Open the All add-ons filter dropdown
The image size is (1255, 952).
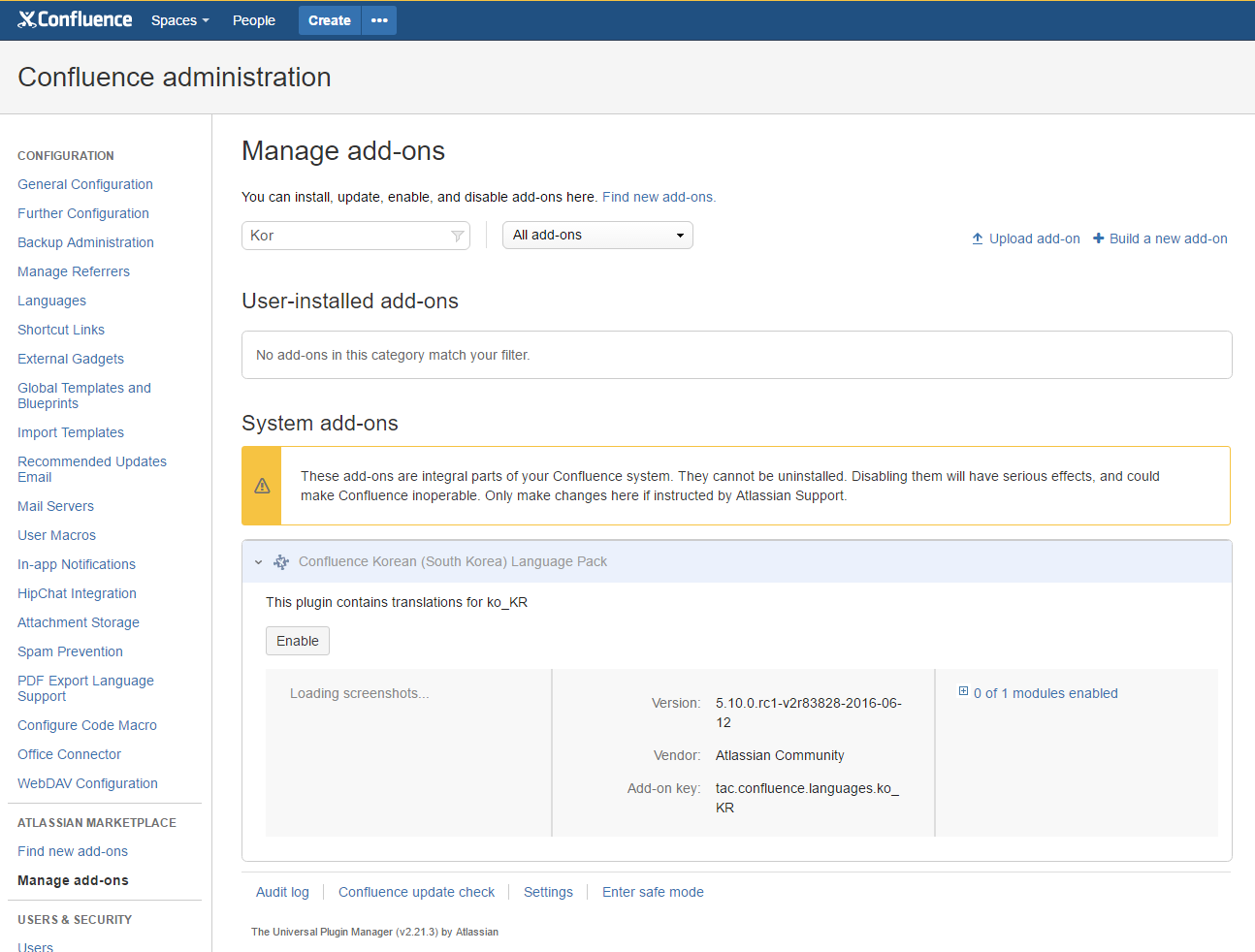(597, 236)
